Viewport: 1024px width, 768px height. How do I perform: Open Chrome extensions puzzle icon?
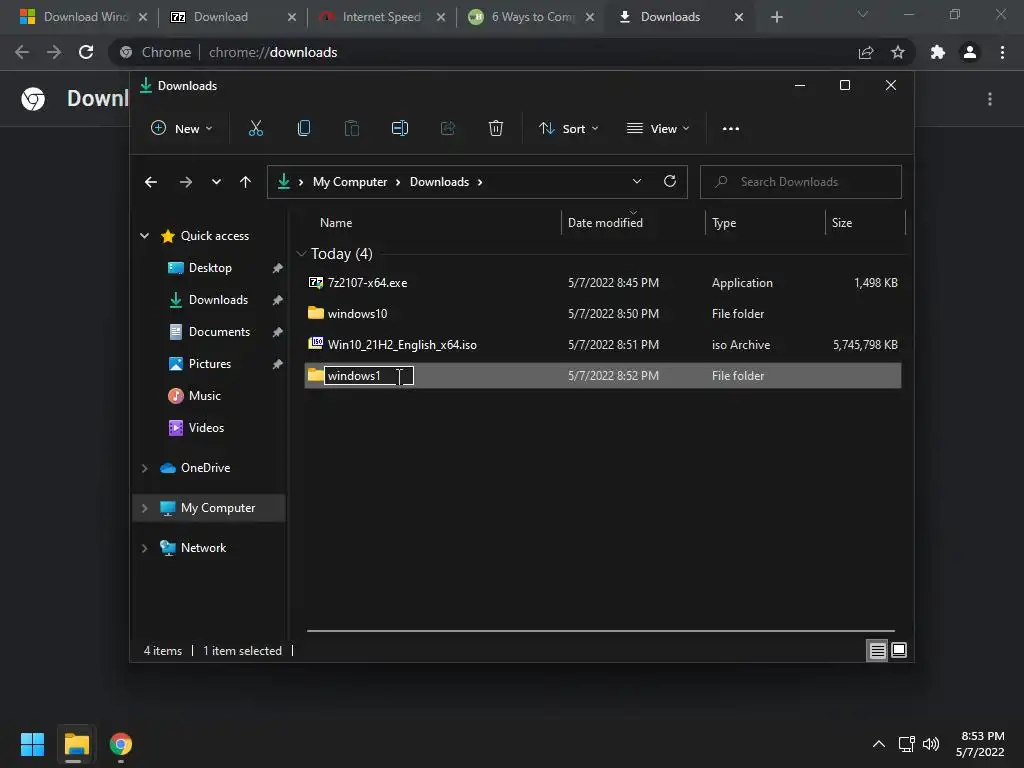pos(938,52)
